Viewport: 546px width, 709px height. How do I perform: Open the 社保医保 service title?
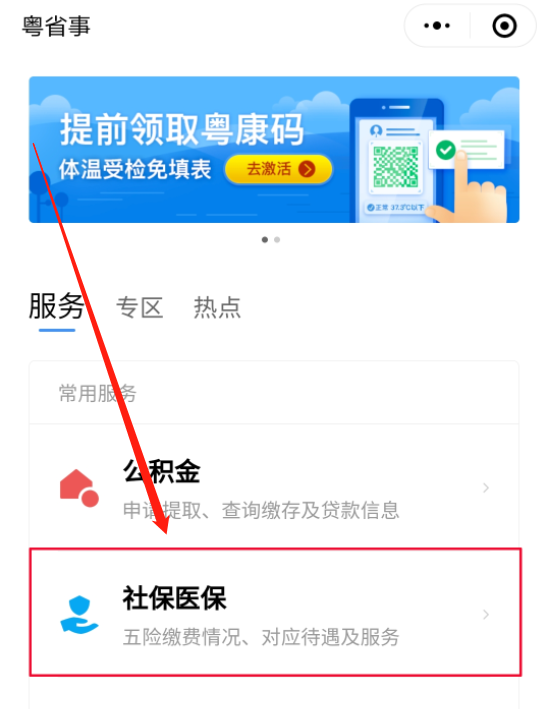pyautogui.click(x=174, y=598)
